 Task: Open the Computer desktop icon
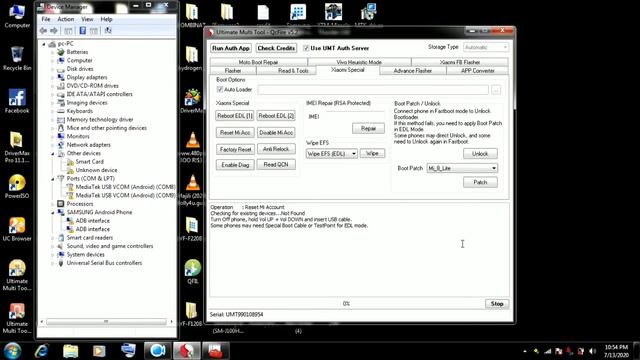pos(17,16)
